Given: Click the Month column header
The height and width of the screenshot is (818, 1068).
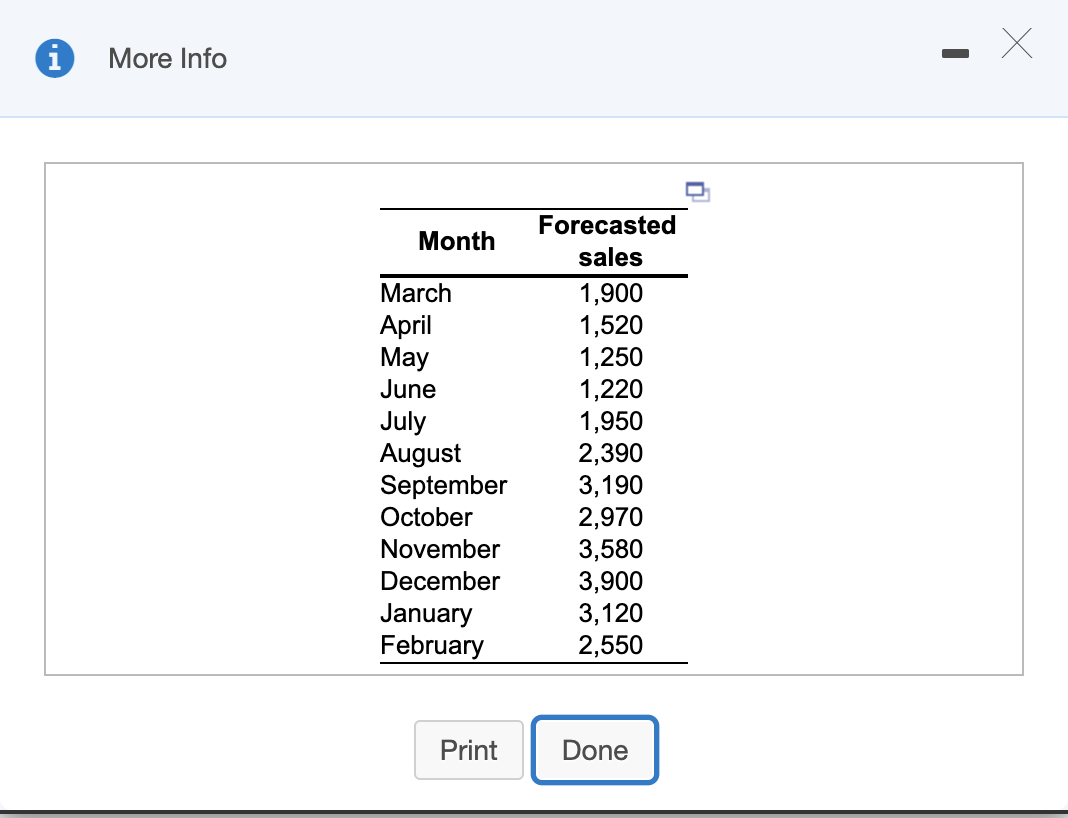Looking at the screenshot, I should [x=456, y=241].
